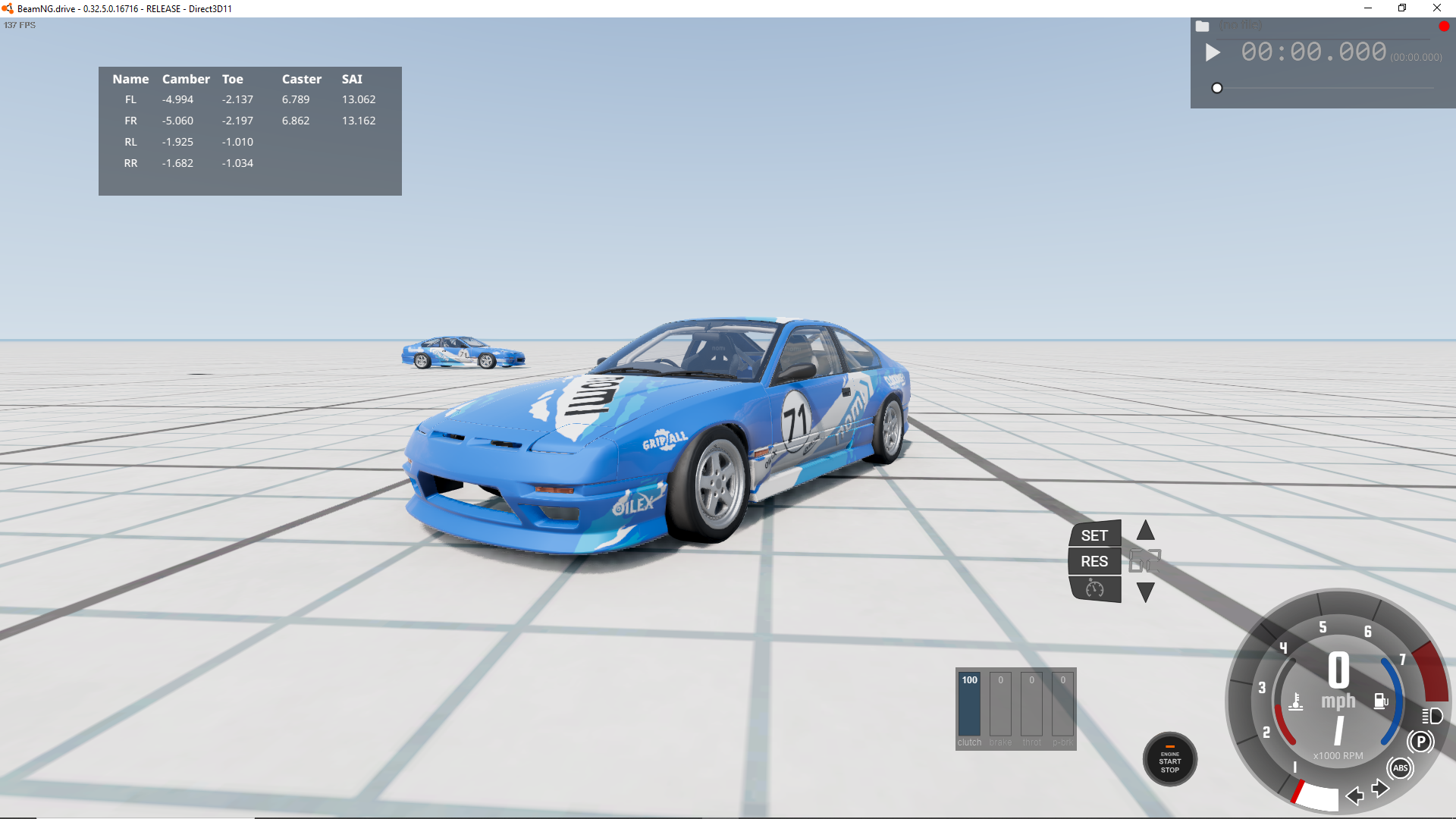Decrease cruise speed with down arrow
Screen dimensions: 1456x819
point(1145,591)
